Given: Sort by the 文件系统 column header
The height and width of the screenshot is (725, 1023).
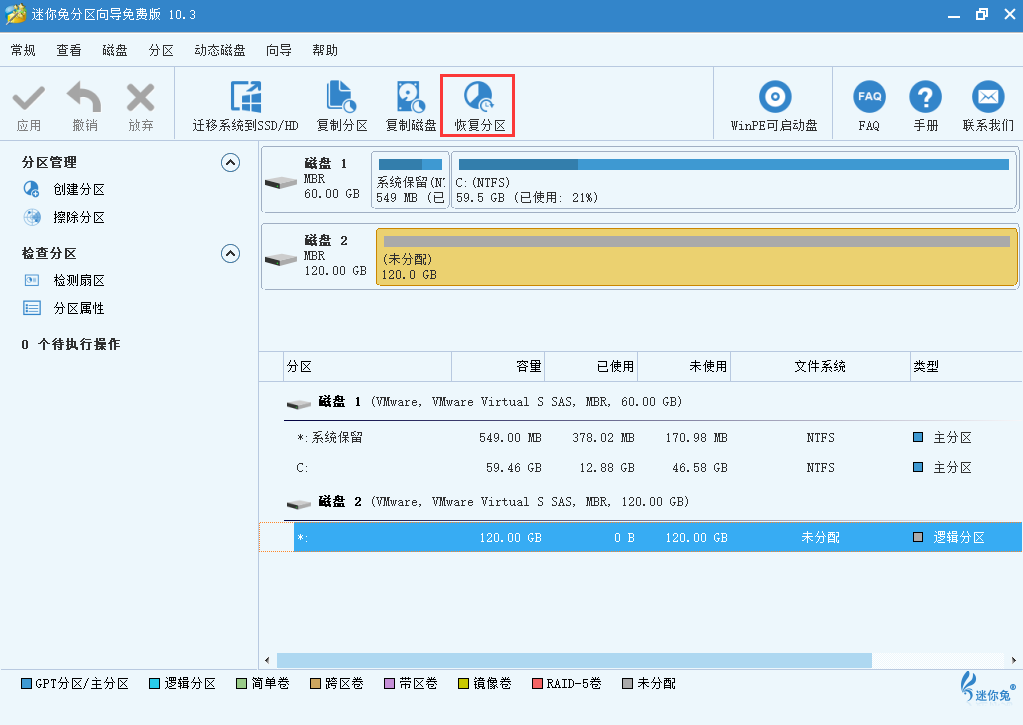Looking at the screenshot, I should pyautogui.click(x=820, y=367).
